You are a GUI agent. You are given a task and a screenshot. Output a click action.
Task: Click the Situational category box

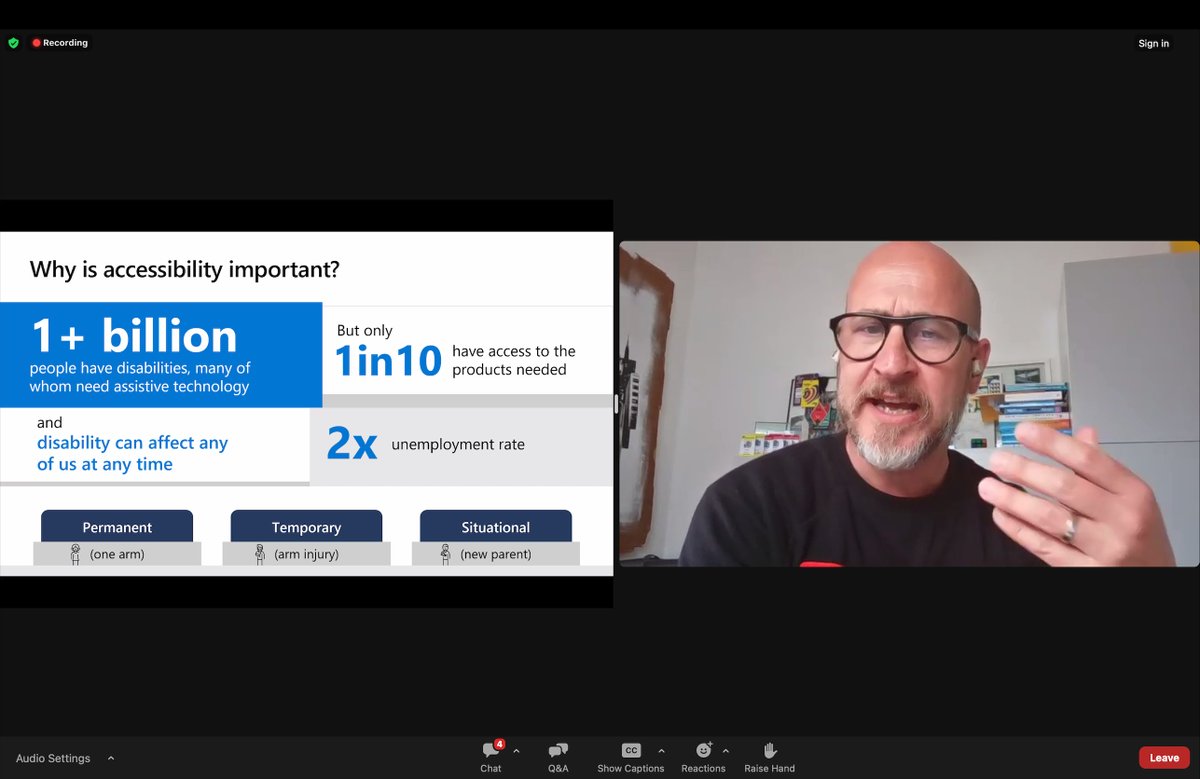pyautogui.click(x=496, y=527)
